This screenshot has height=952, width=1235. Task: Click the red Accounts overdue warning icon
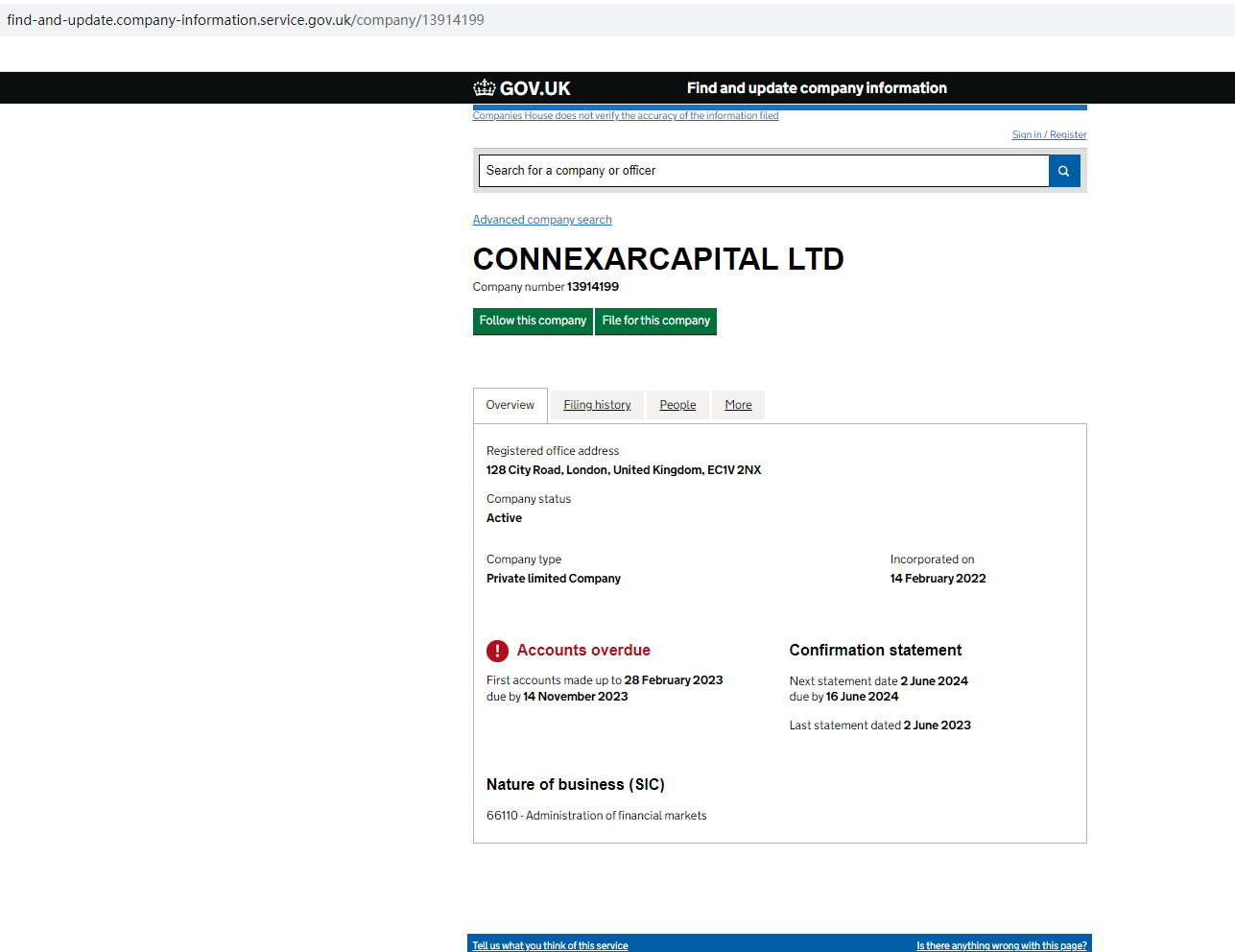497,651
